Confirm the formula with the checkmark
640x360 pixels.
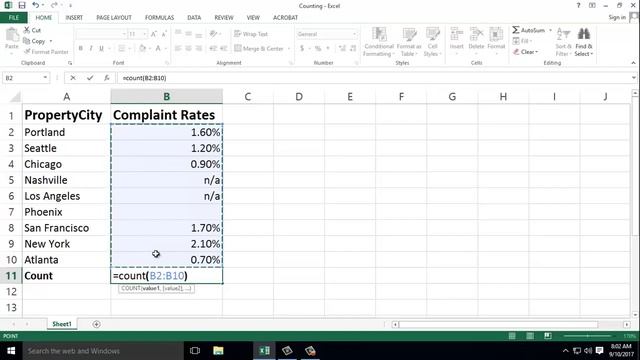(90, 78)
